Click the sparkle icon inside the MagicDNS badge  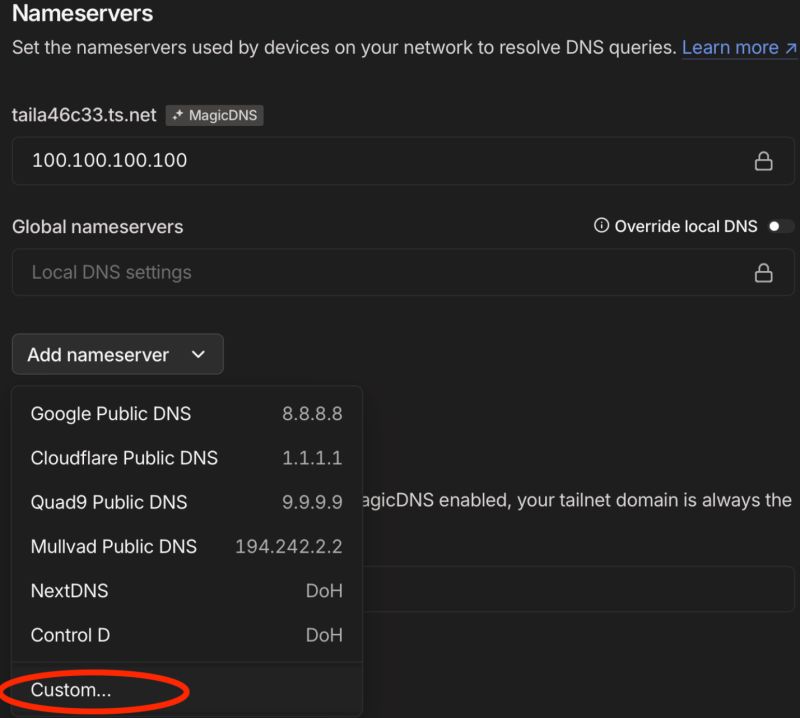click(177, 115)
